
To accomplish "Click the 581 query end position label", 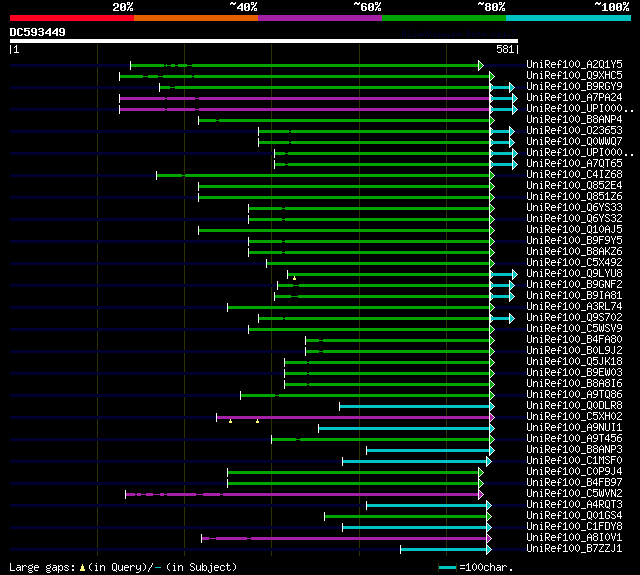I will pos(505,49).
